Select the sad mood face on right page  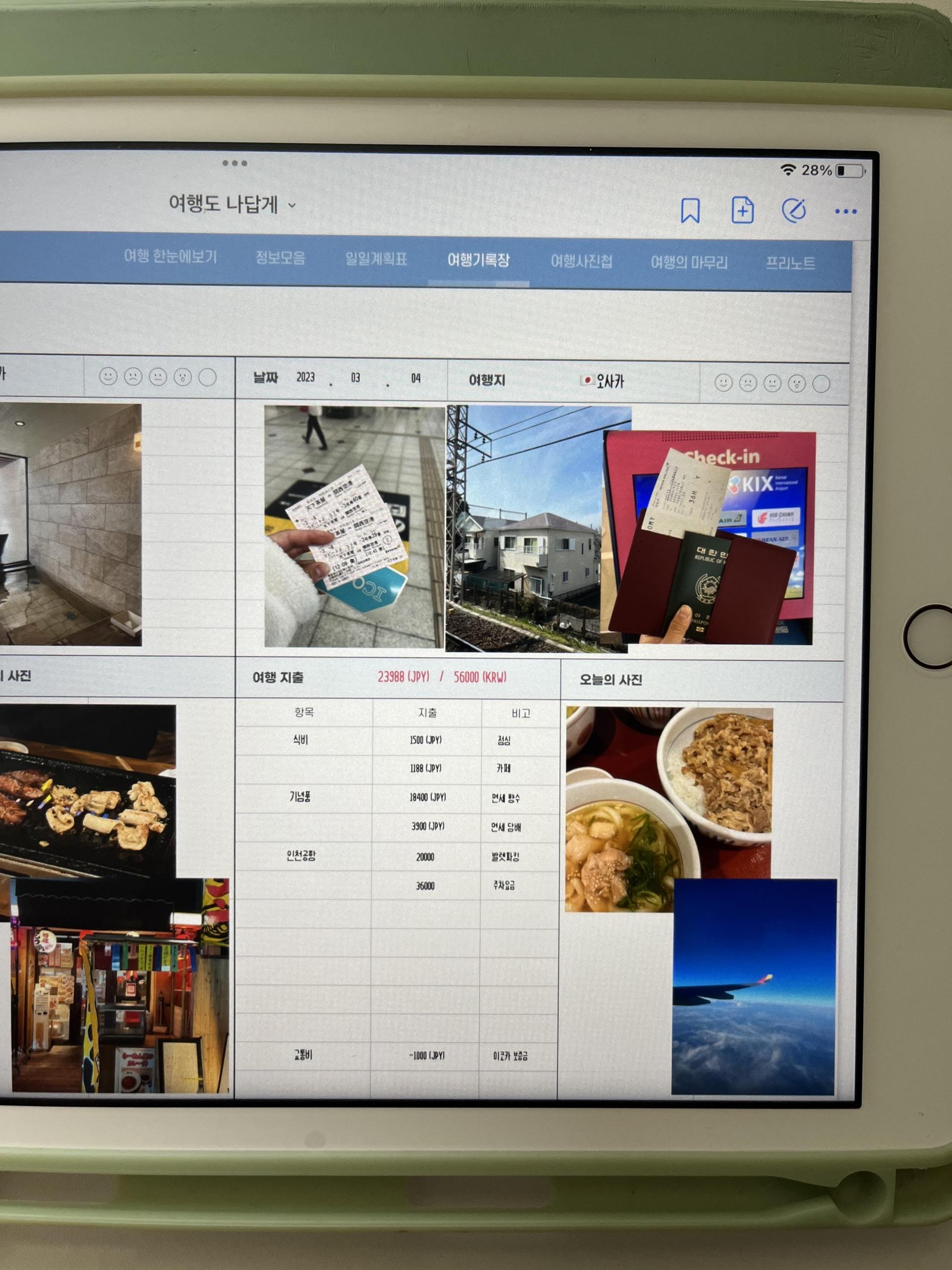point(748,383)
